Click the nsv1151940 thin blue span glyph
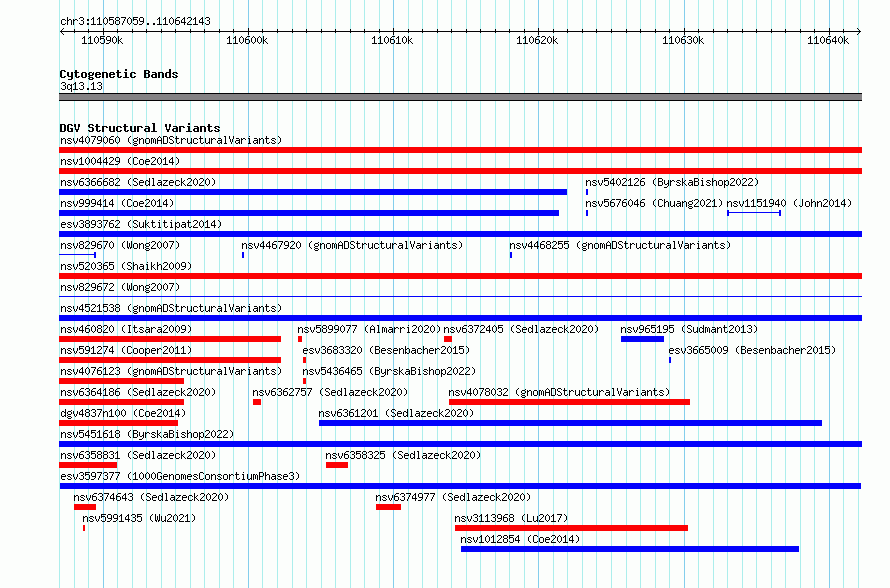The image size is (890, 588). pos(754,213)
